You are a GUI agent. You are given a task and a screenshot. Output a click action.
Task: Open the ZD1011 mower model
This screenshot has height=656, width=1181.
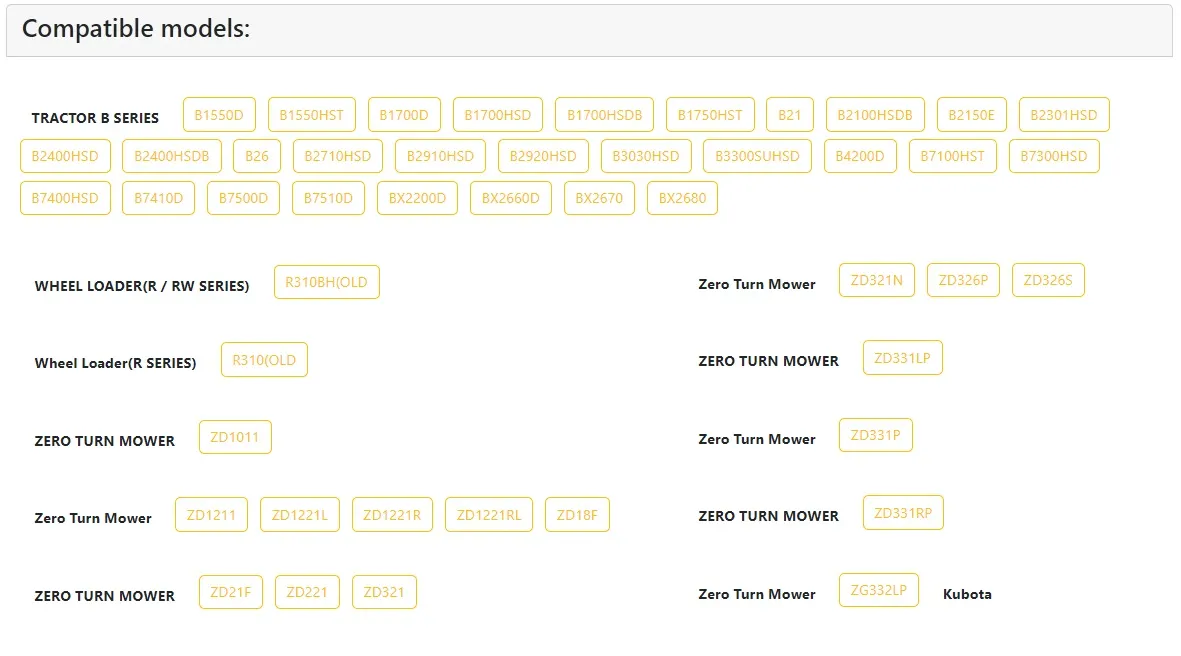(234, 437)
